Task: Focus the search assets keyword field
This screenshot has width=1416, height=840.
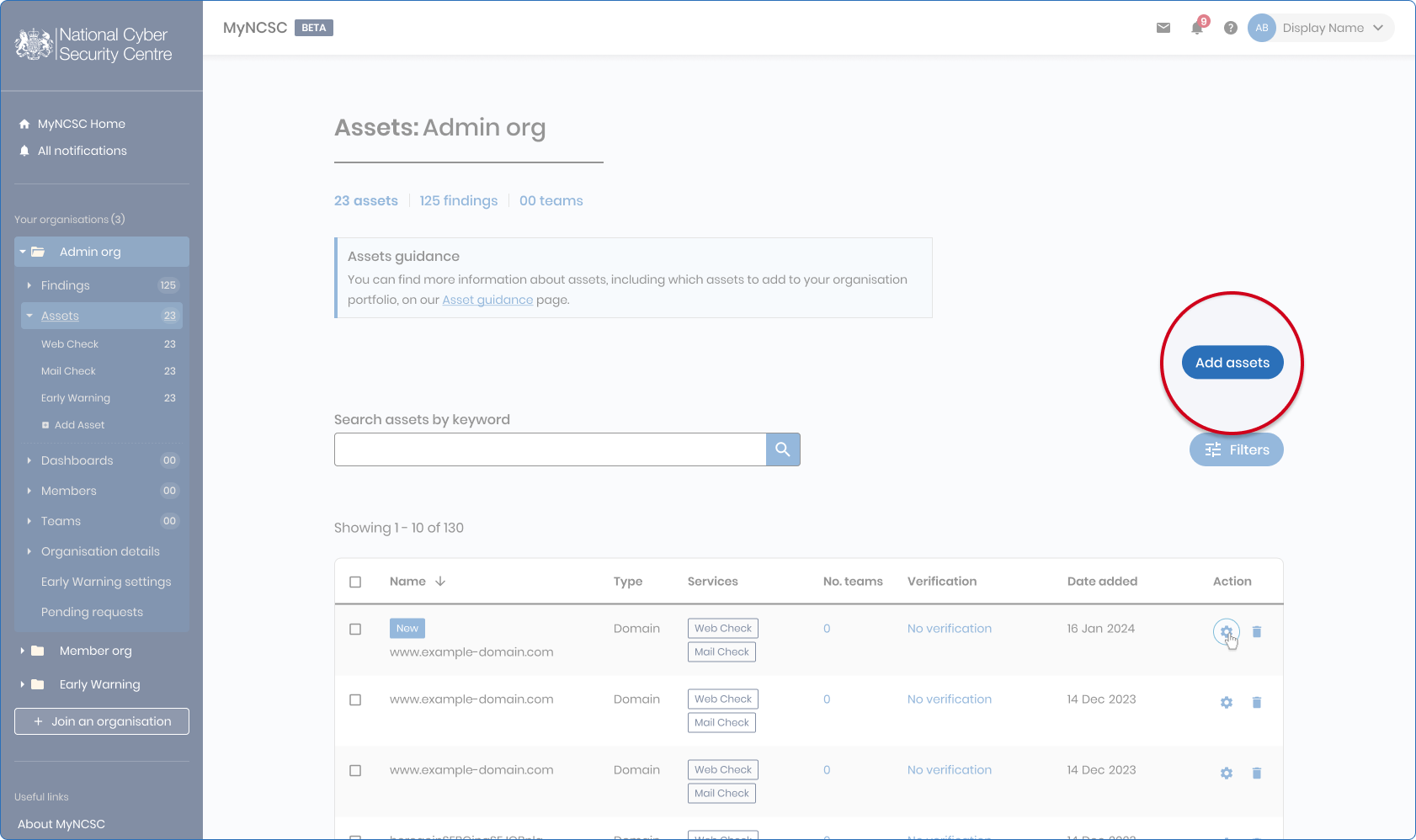Action: click(x=551, y=449)
